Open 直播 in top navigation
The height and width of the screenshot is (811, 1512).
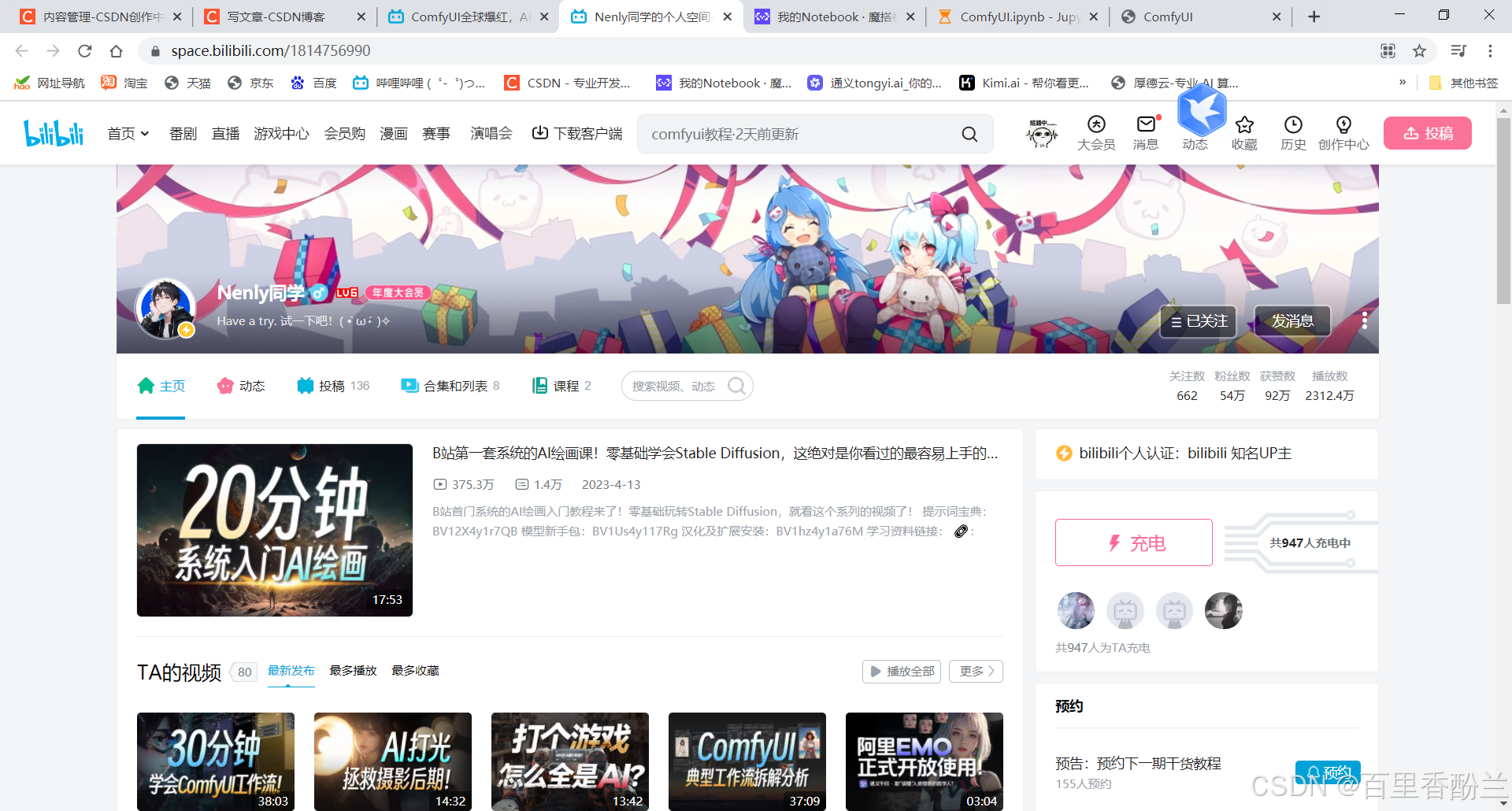(x=225, y=134)
